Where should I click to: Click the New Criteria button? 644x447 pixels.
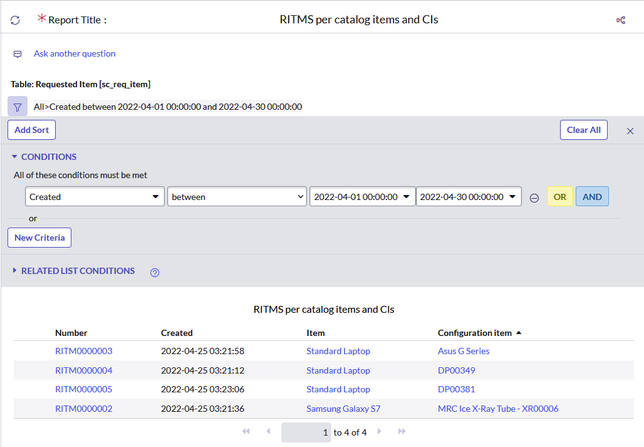[39, 237]
